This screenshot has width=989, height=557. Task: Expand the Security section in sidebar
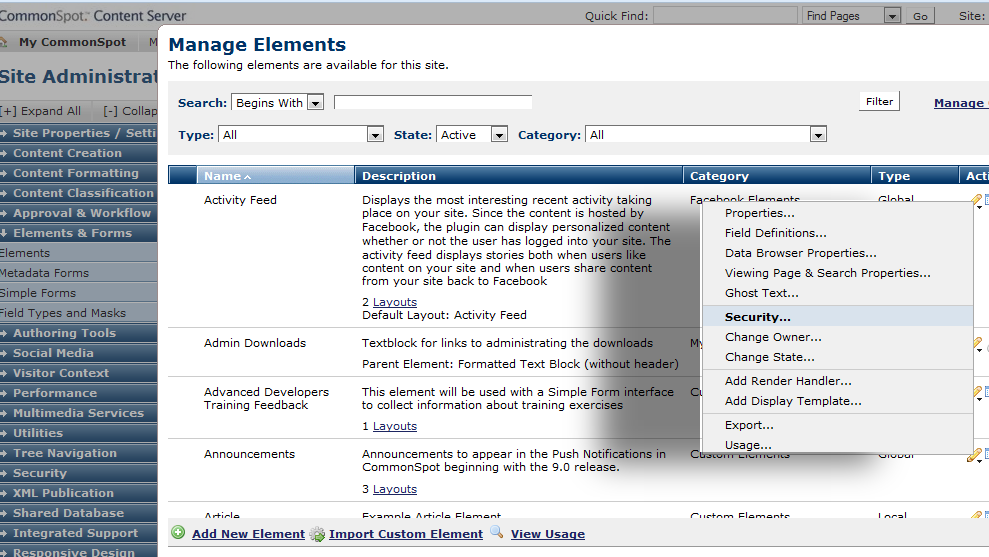(78, 473)
